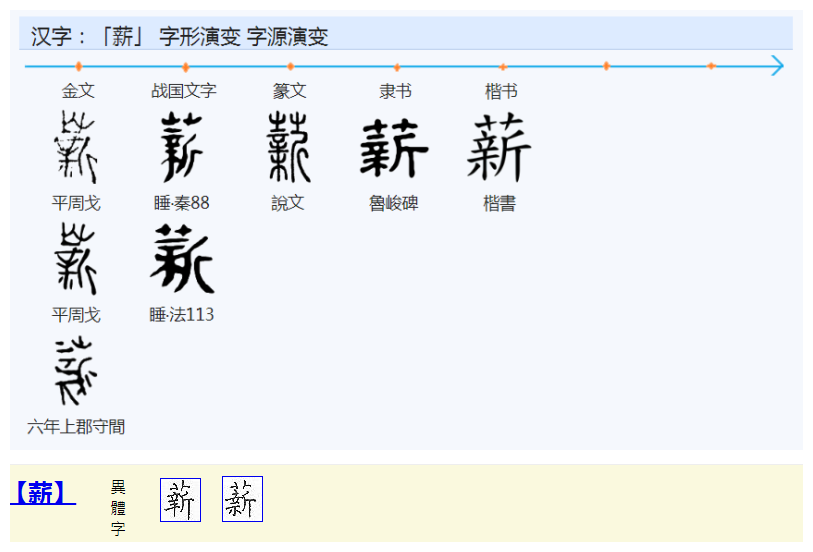
Task: Select the second variant character box of 薪
Action: pos(242,499)
